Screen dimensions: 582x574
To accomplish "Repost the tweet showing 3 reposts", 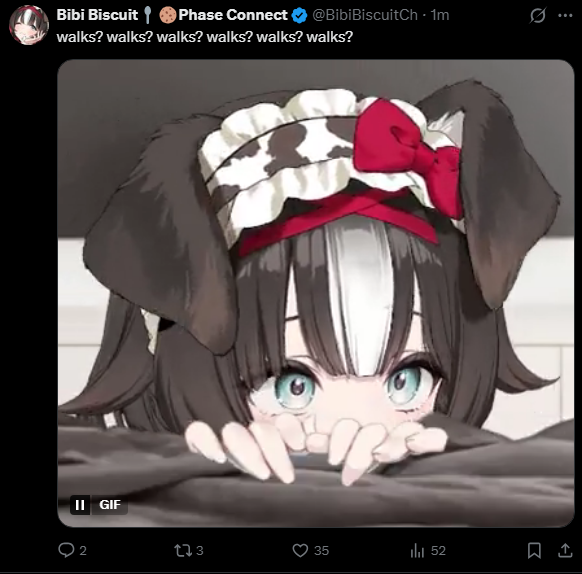I will point(183,550).
